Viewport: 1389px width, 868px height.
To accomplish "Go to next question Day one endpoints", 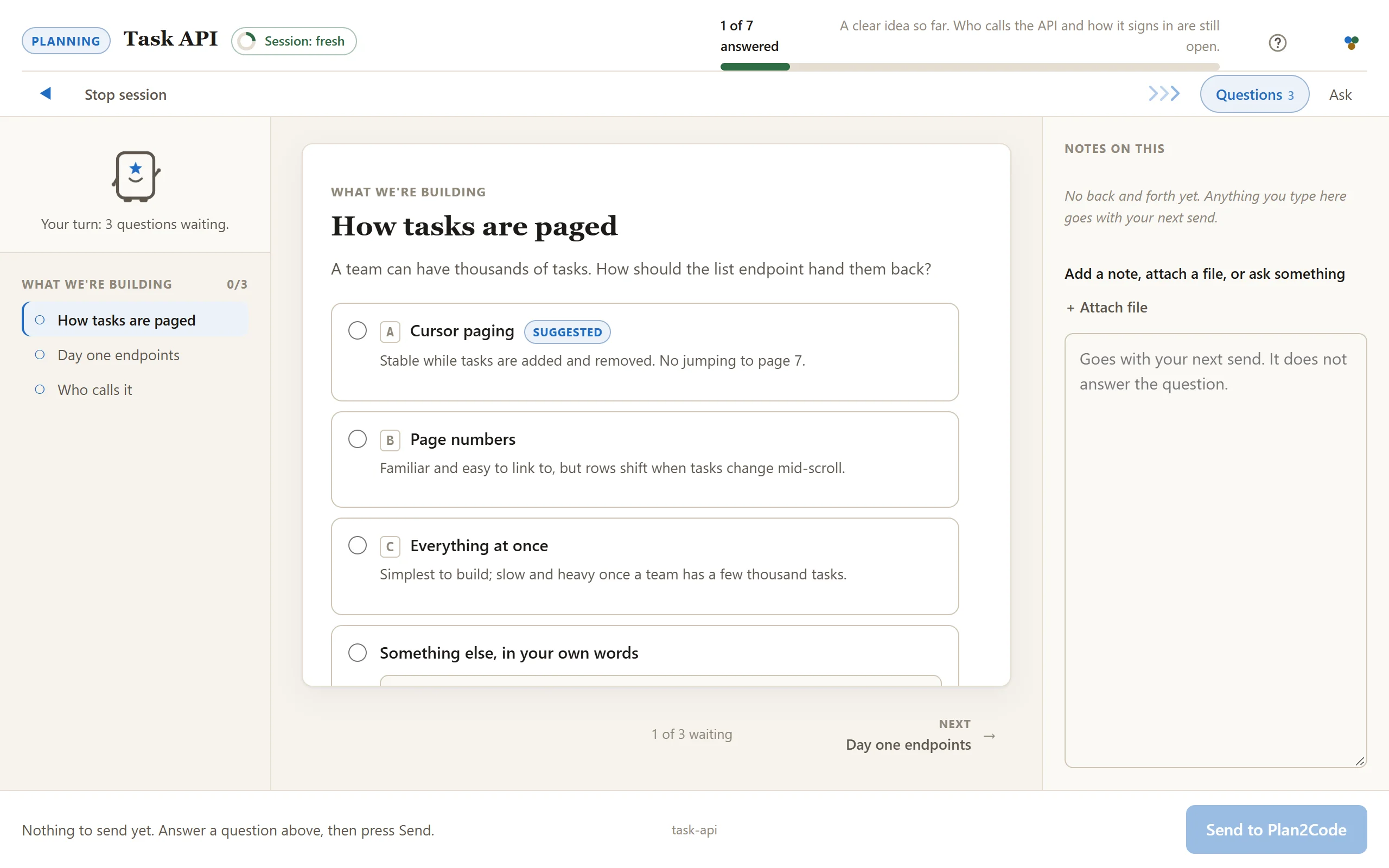I will 920,736.
